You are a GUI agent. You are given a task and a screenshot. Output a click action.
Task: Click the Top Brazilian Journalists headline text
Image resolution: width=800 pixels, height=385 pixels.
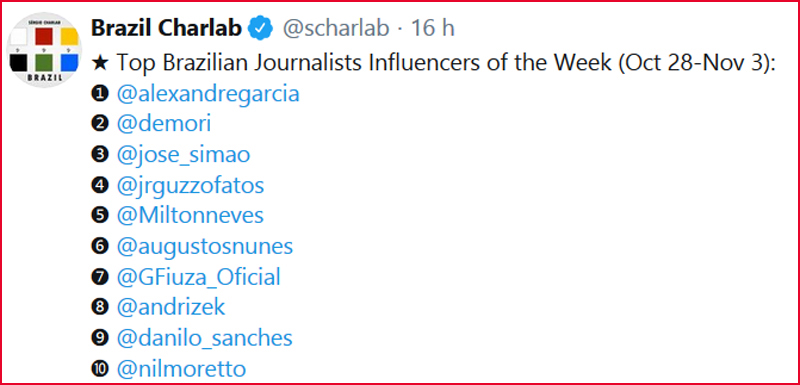tap(434, 63)
